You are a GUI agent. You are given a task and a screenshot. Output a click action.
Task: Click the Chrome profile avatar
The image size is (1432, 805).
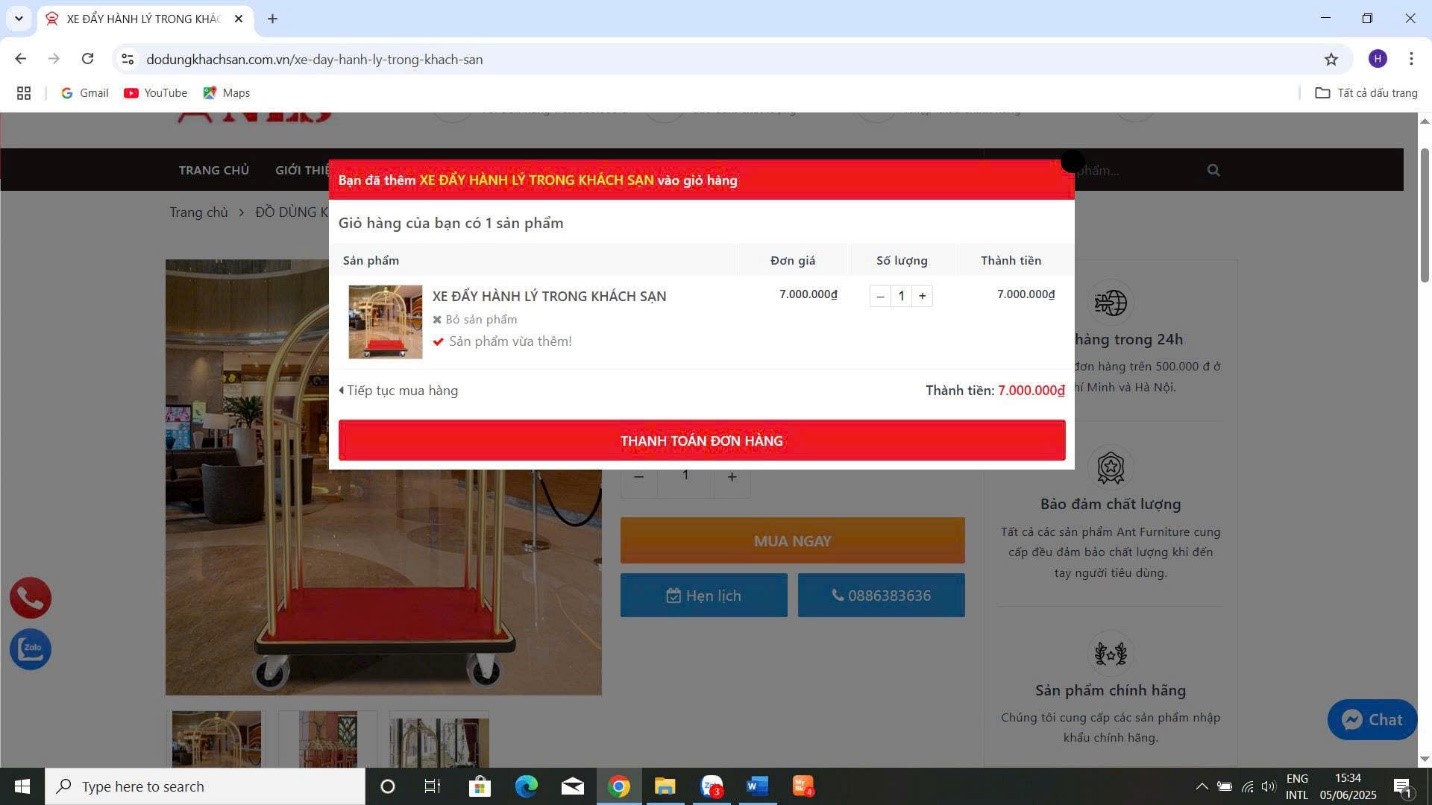(1377, 59)
